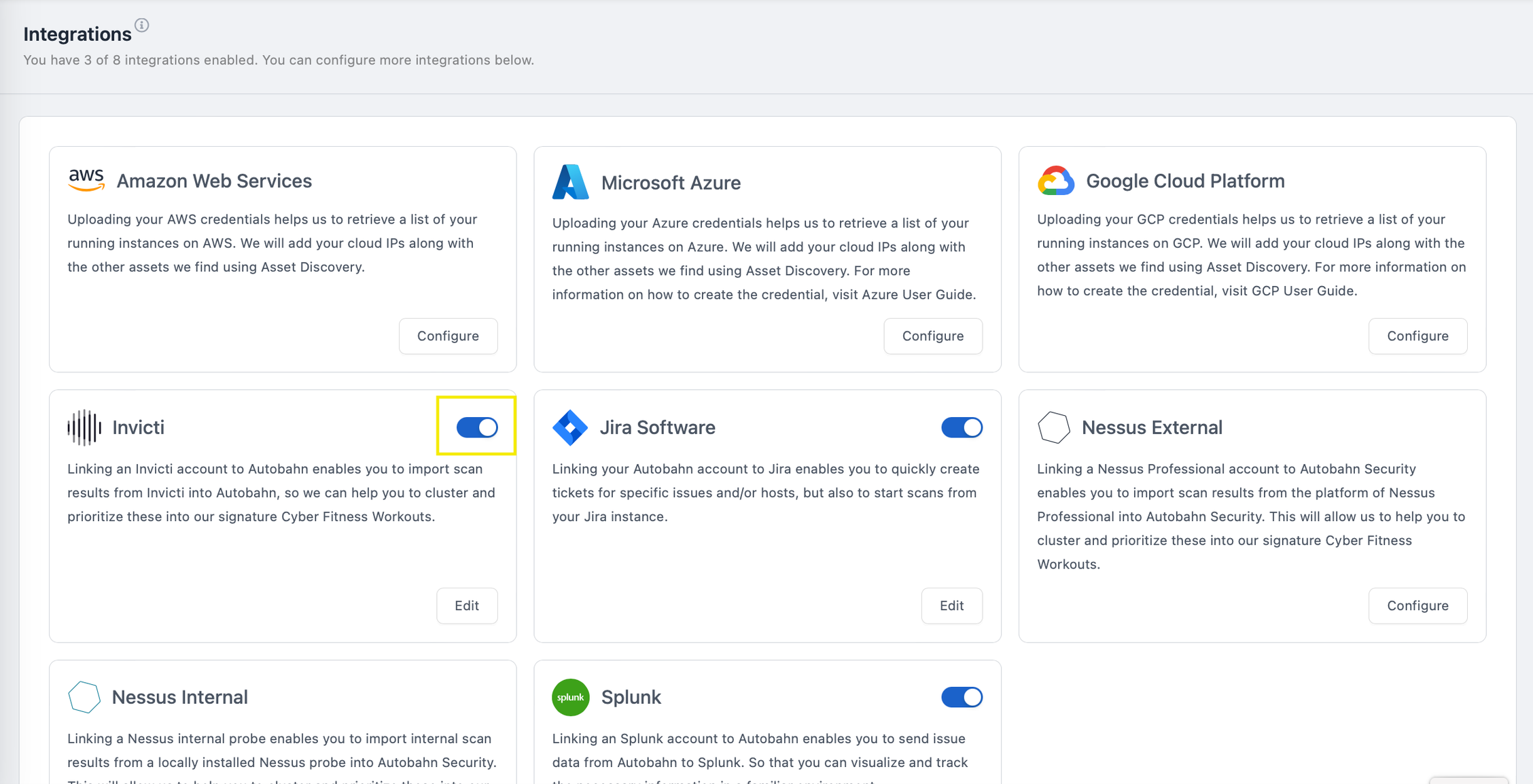Configure the Nessus External integration
This screenshot has width=1533, height=784.
coord(1417,605)
